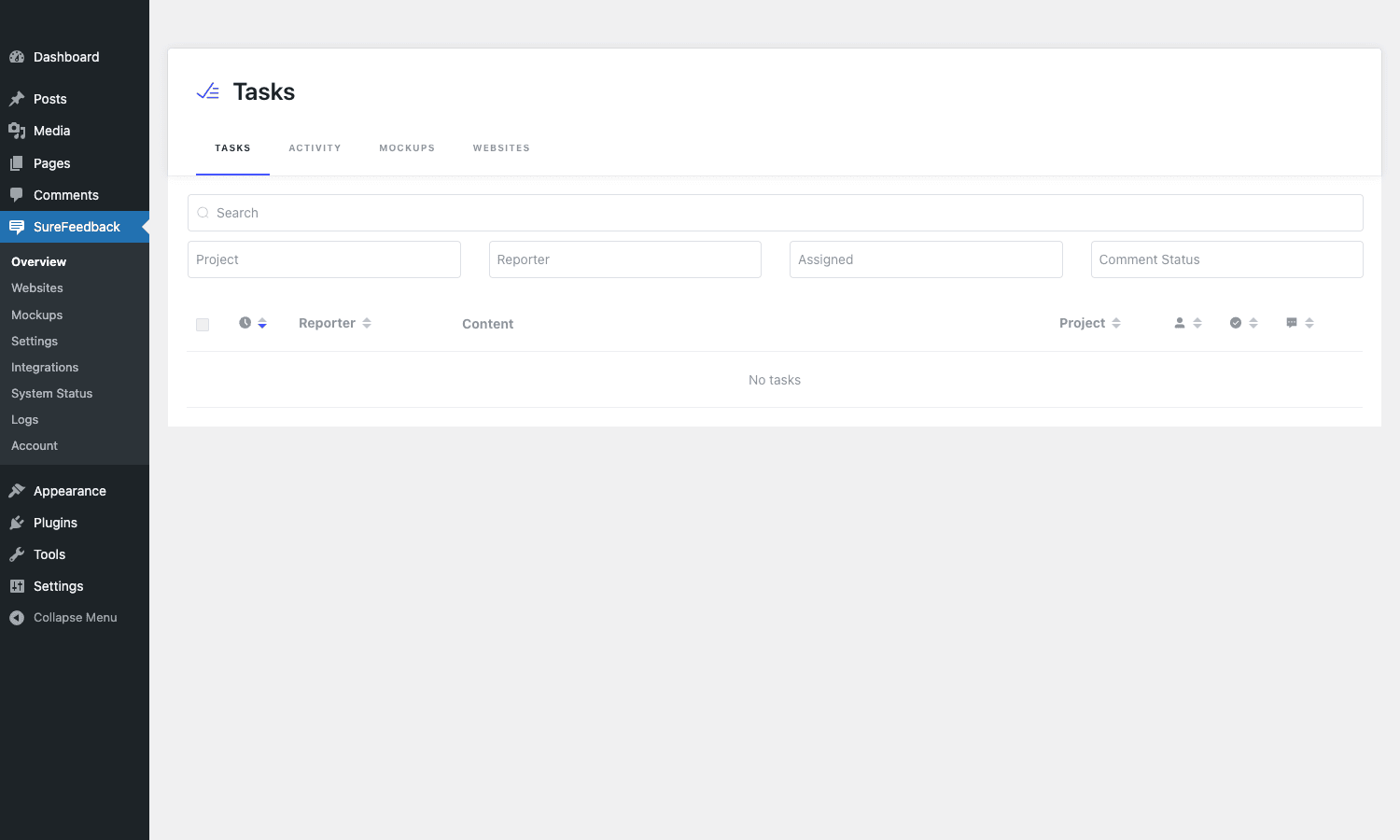This screenshot has width=1400, height=840.
Task: Click the Appearance brush icon
Action: pos(17,491)
